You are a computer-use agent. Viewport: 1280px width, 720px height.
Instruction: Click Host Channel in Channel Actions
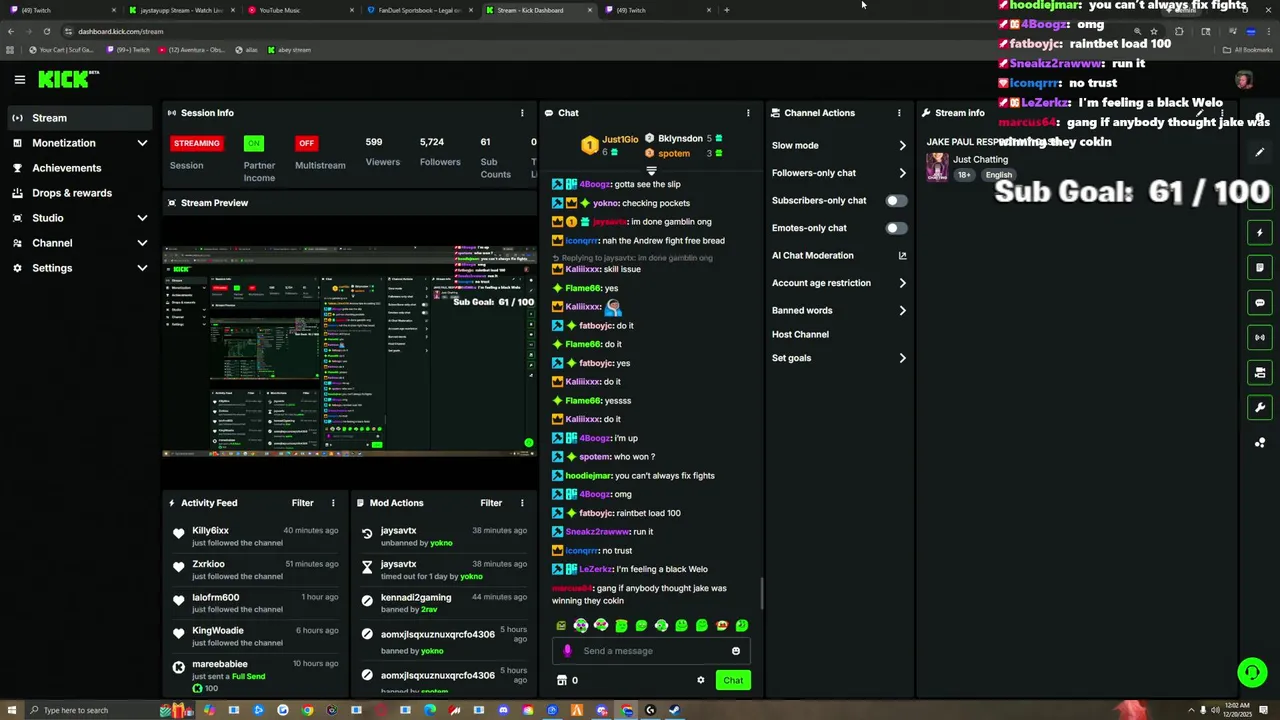[800, 335]
